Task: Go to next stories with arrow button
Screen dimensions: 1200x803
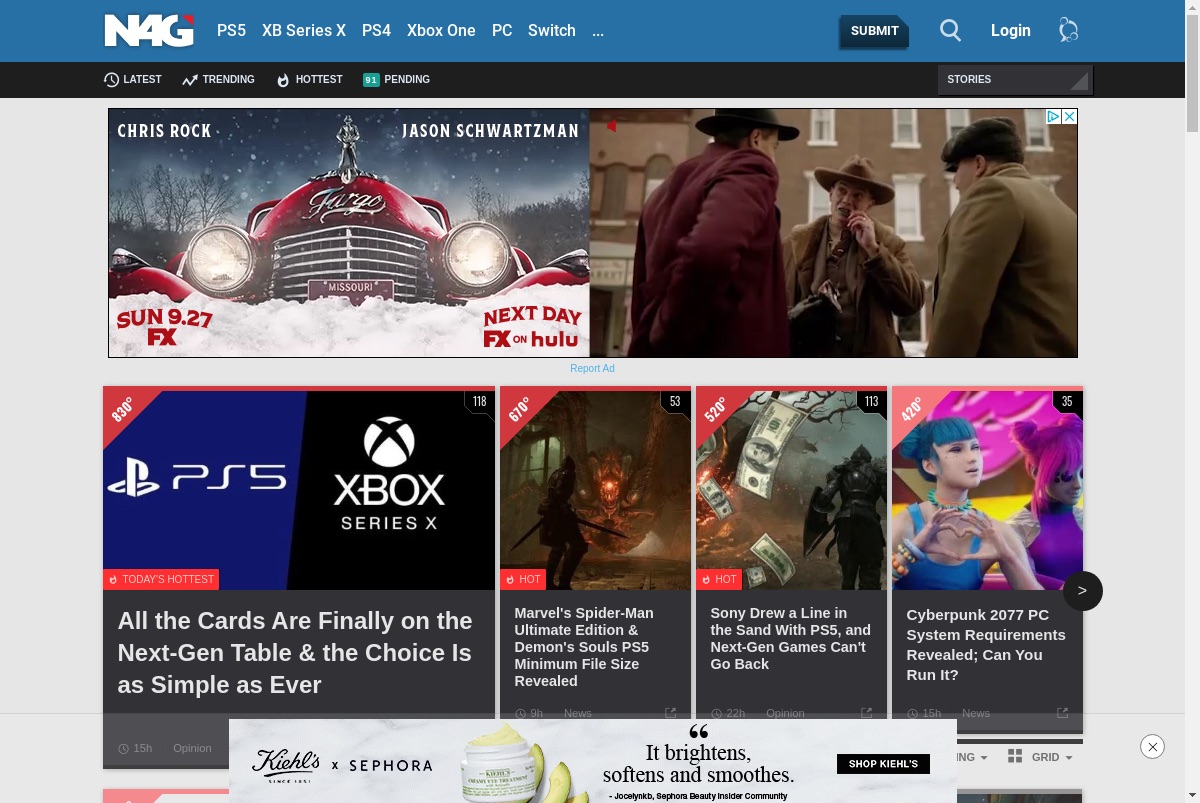Action: point(1082,591)
